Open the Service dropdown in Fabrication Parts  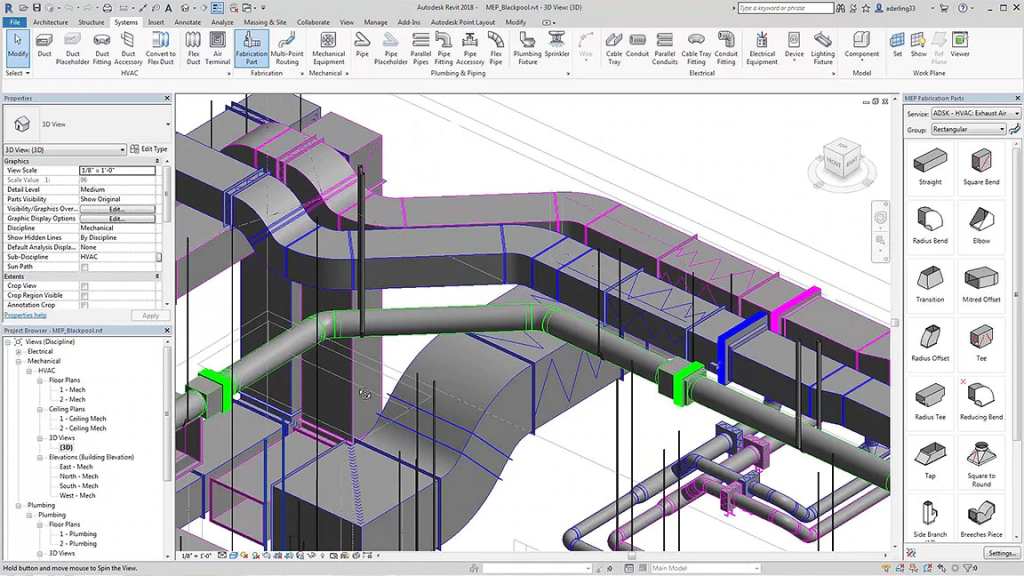975,114
